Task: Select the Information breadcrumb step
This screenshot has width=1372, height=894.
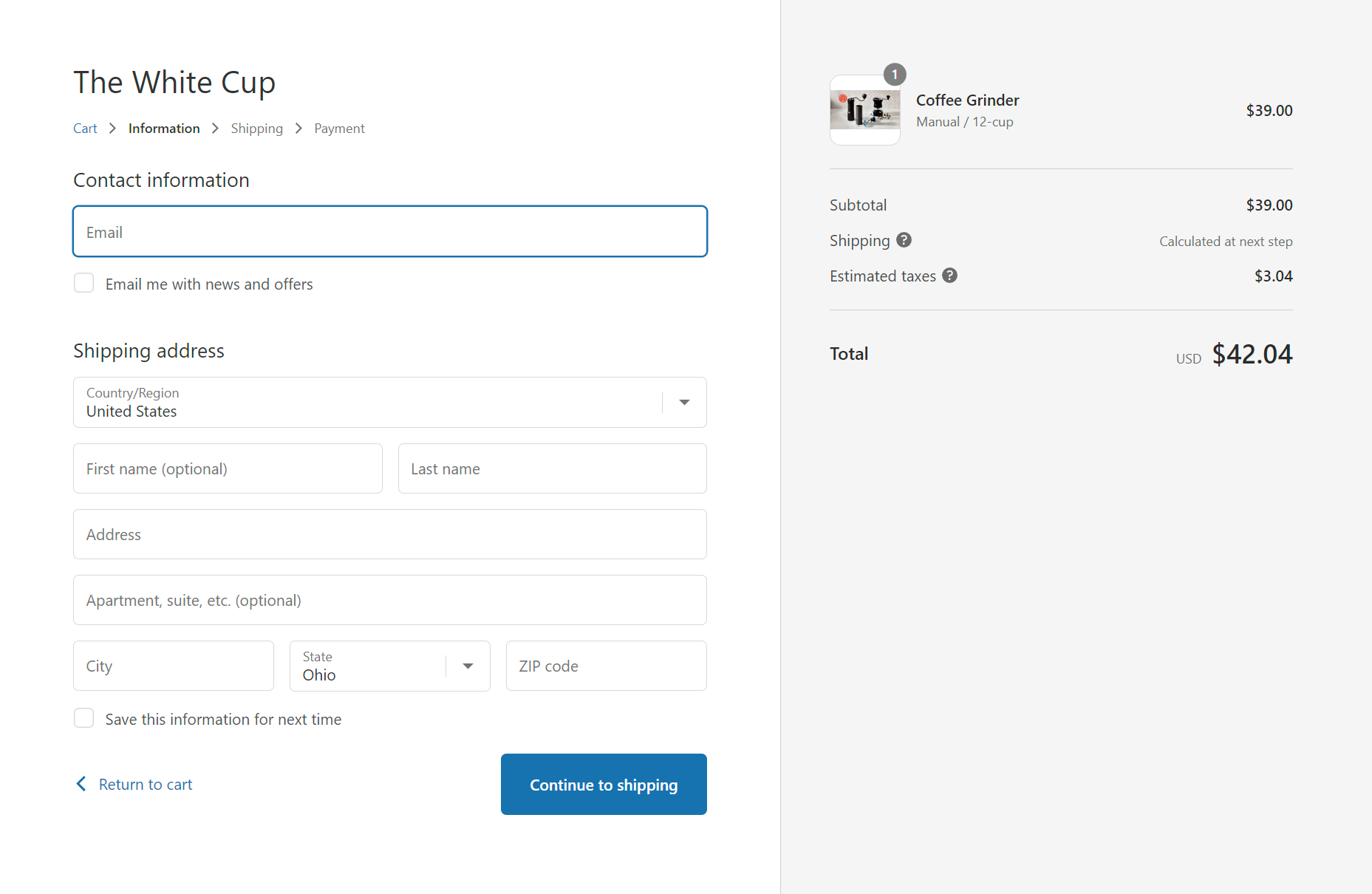Action: (164, 129)
